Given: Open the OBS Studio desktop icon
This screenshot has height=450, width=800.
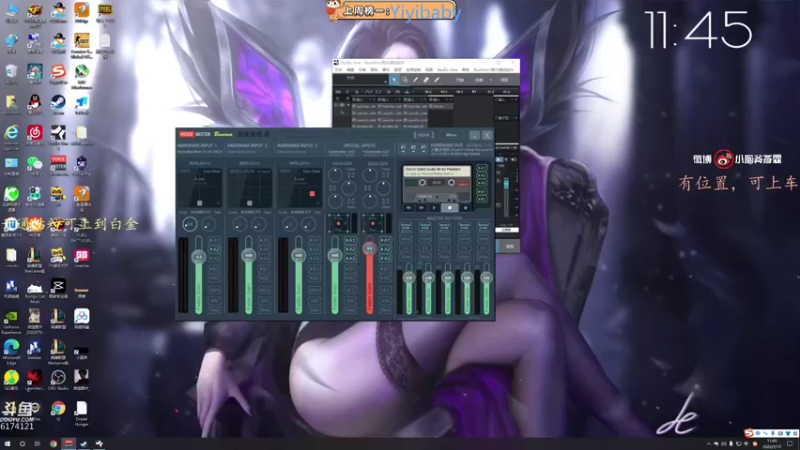Looking at the screenshot, I should [x=58, y=380].
